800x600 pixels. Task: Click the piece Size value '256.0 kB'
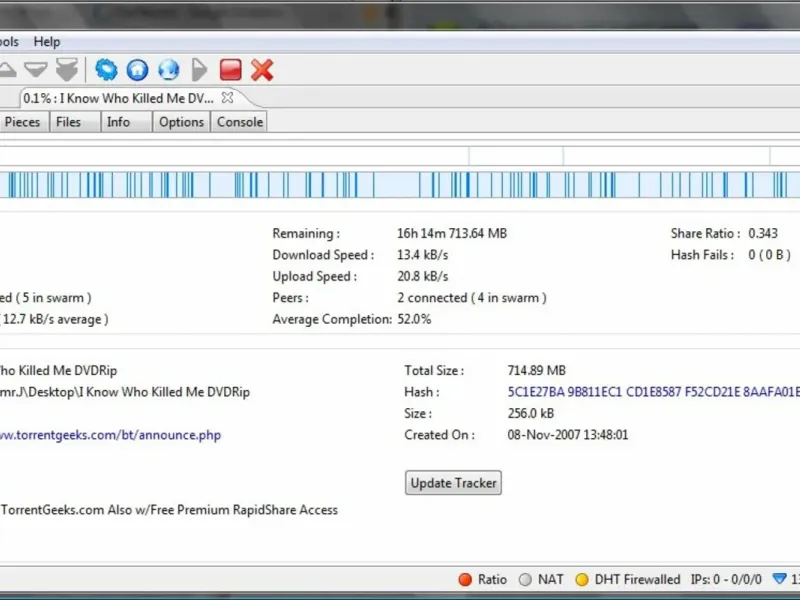pos(531,413)
